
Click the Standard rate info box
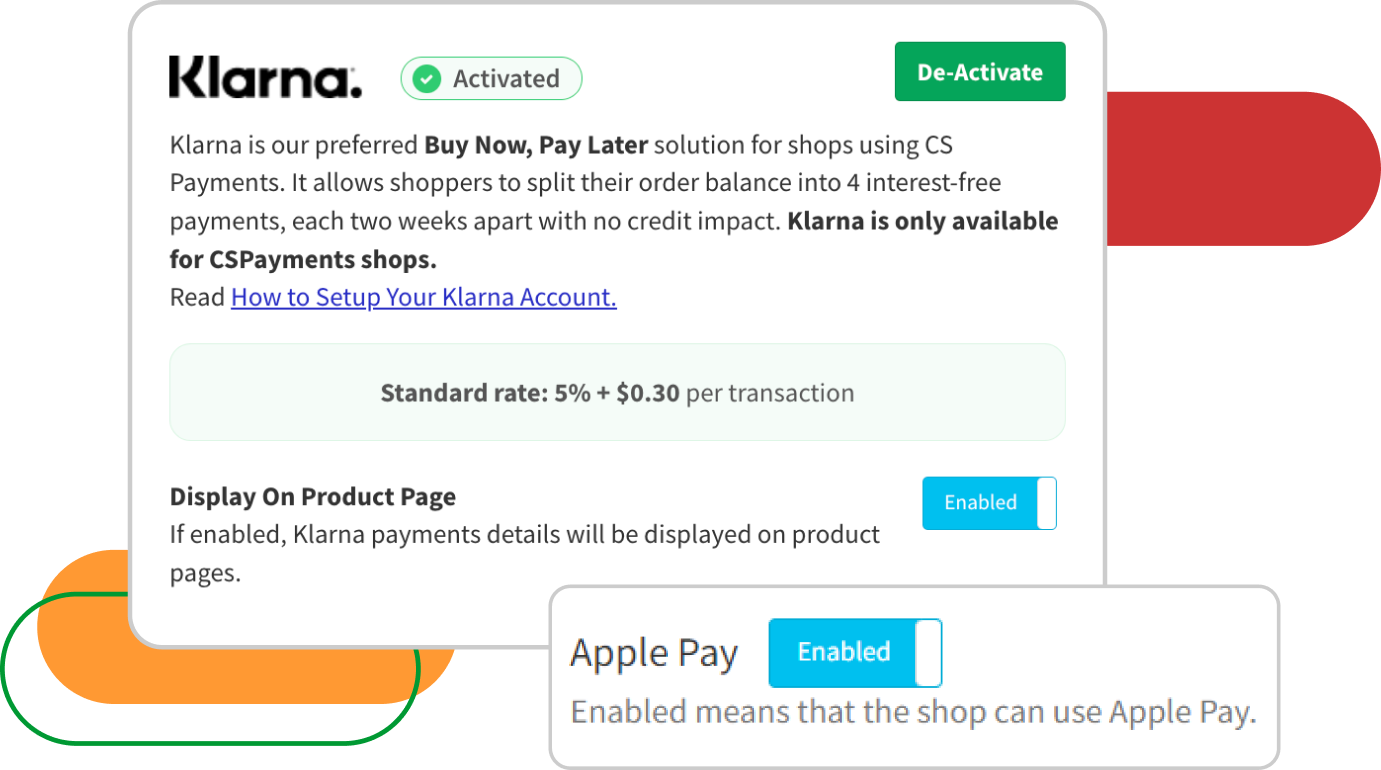pos(617,393)
